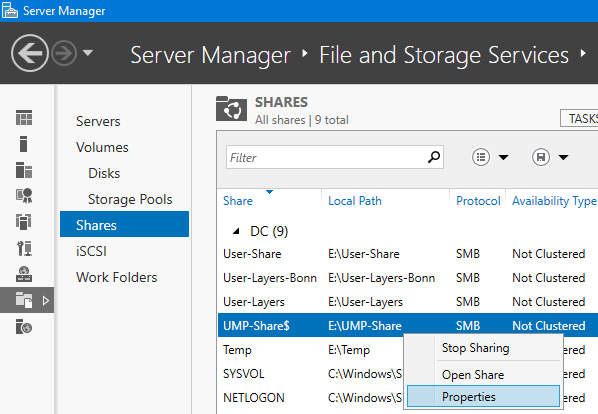Choose Stop Sharing from context menu
598x414 pixels.
tap(483, 348)
